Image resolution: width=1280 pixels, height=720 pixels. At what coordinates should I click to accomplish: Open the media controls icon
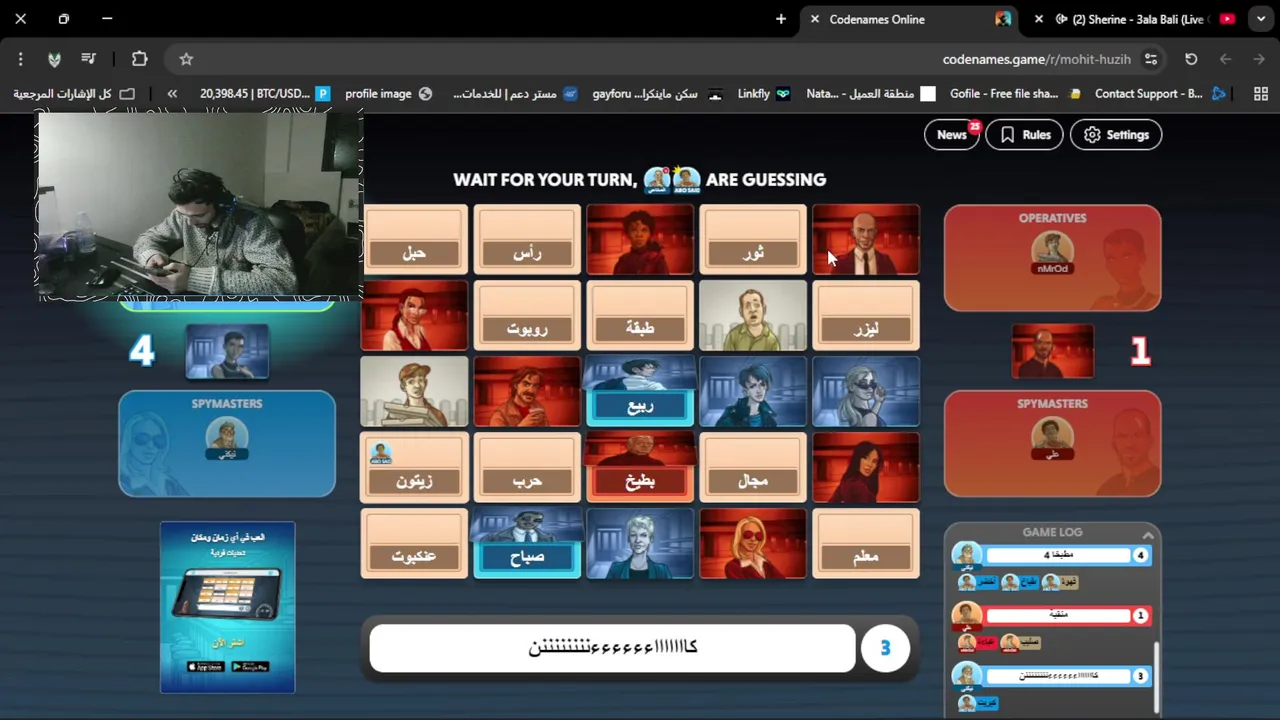[88, 59]
